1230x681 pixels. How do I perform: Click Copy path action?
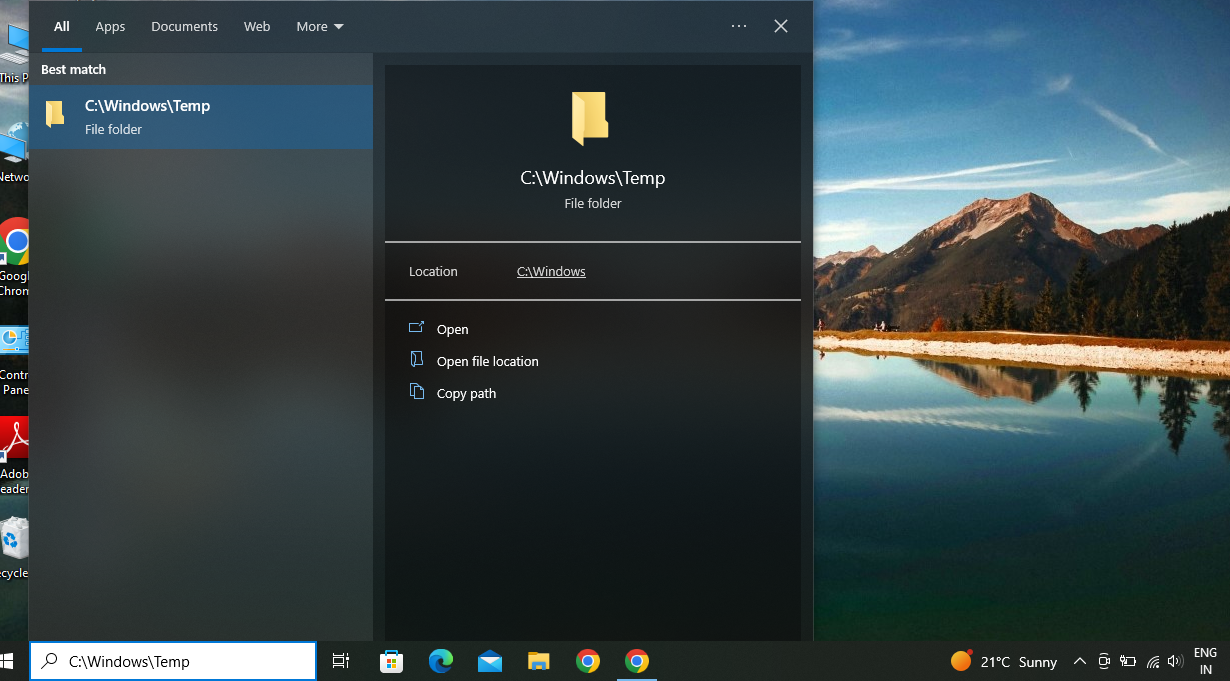click(x=466, y=394)
